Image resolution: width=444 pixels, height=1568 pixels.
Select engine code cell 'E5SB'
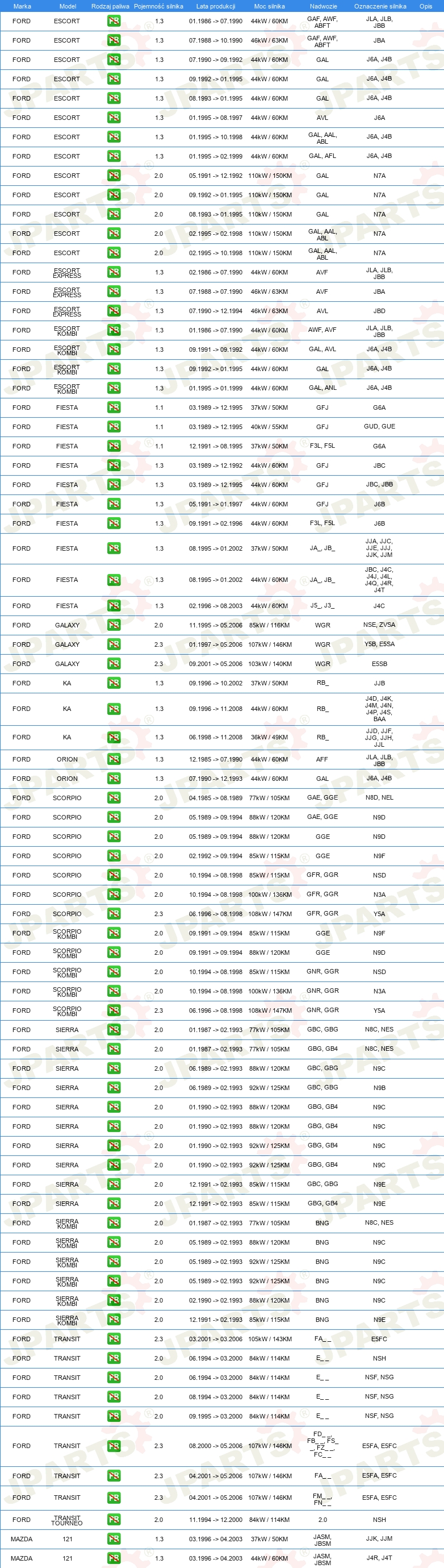[x=379, y=664]
